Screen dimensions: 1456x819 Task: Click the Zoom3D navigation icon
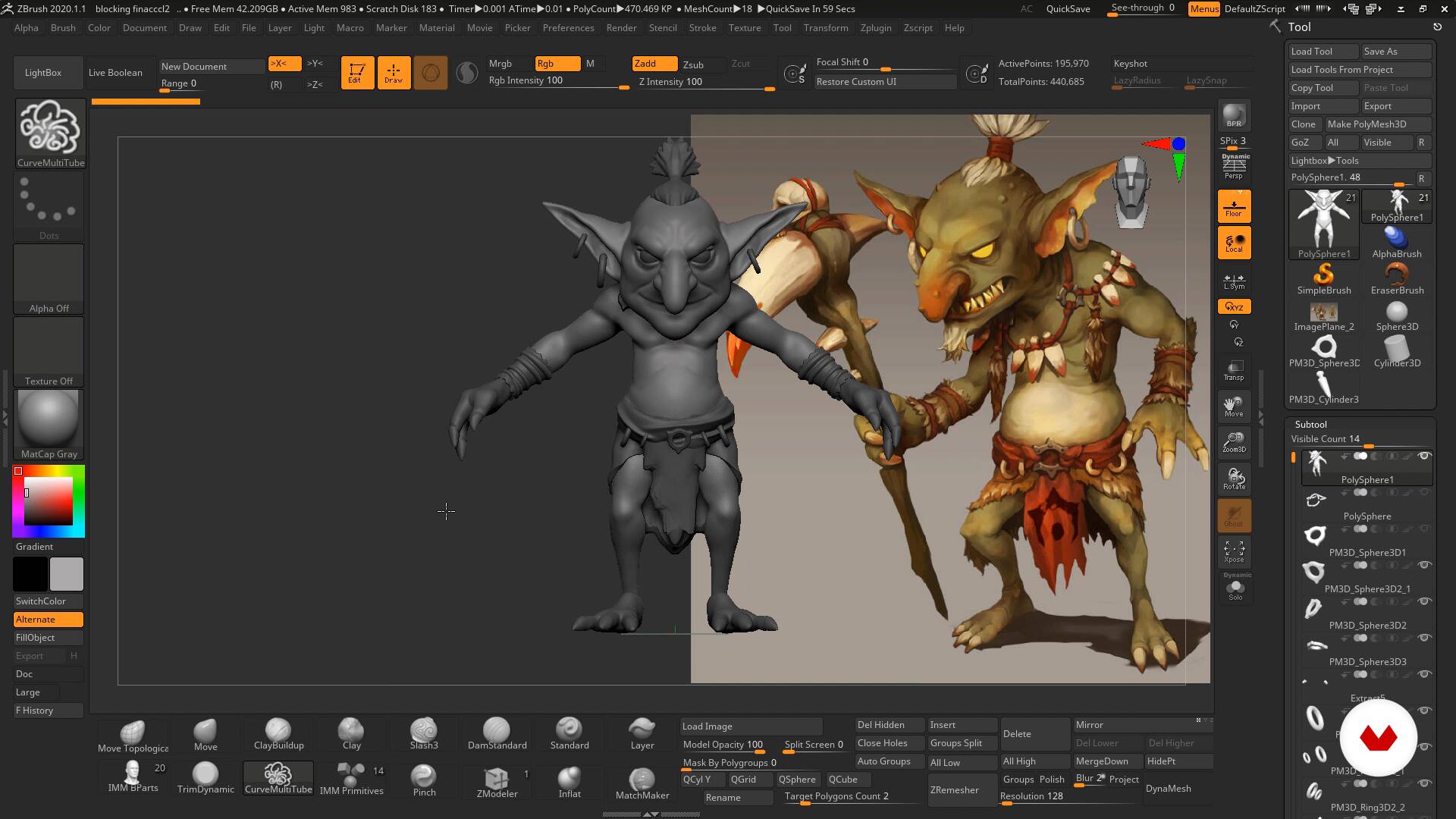[1234, 442]
